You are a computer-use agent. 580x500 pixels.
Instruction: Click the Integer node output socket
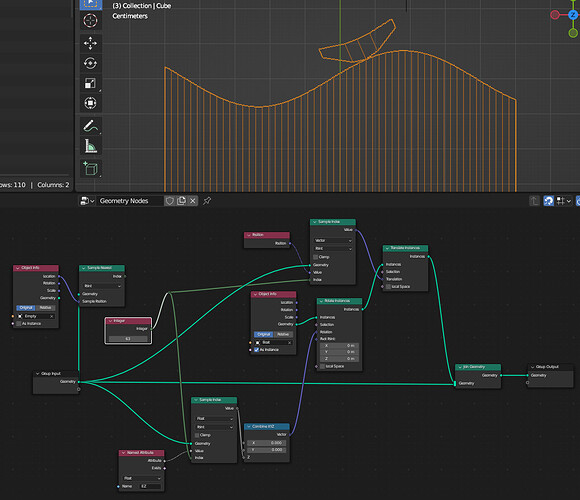tap(152, 328)
